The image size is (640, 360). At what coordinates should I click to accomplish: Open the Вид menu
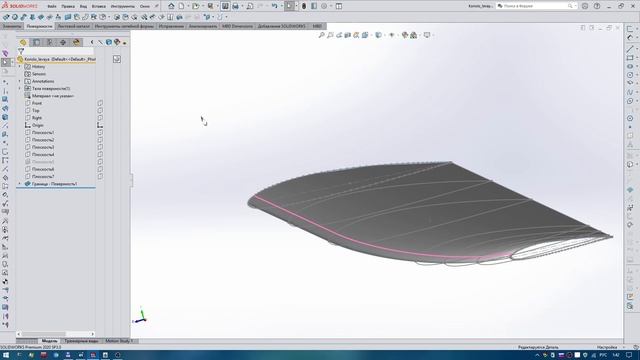pyautogui.click(x=83, y=7)
